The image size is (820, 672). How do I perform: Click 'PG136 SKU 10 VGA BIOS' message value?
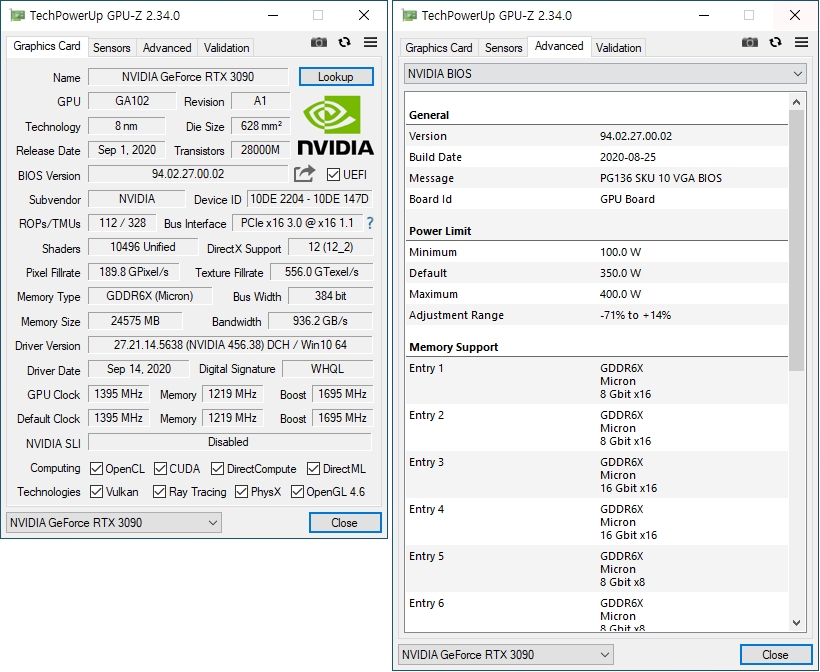click(x=660, y=178)
